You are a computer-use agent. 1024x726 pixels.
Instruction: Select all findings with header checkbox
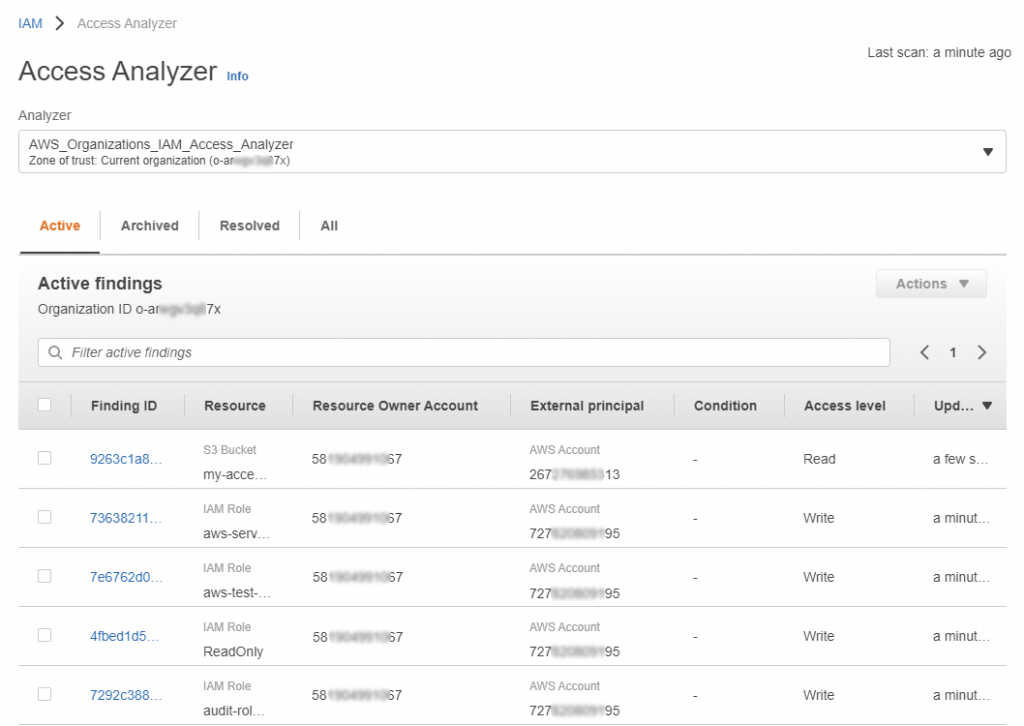point(44,405)
